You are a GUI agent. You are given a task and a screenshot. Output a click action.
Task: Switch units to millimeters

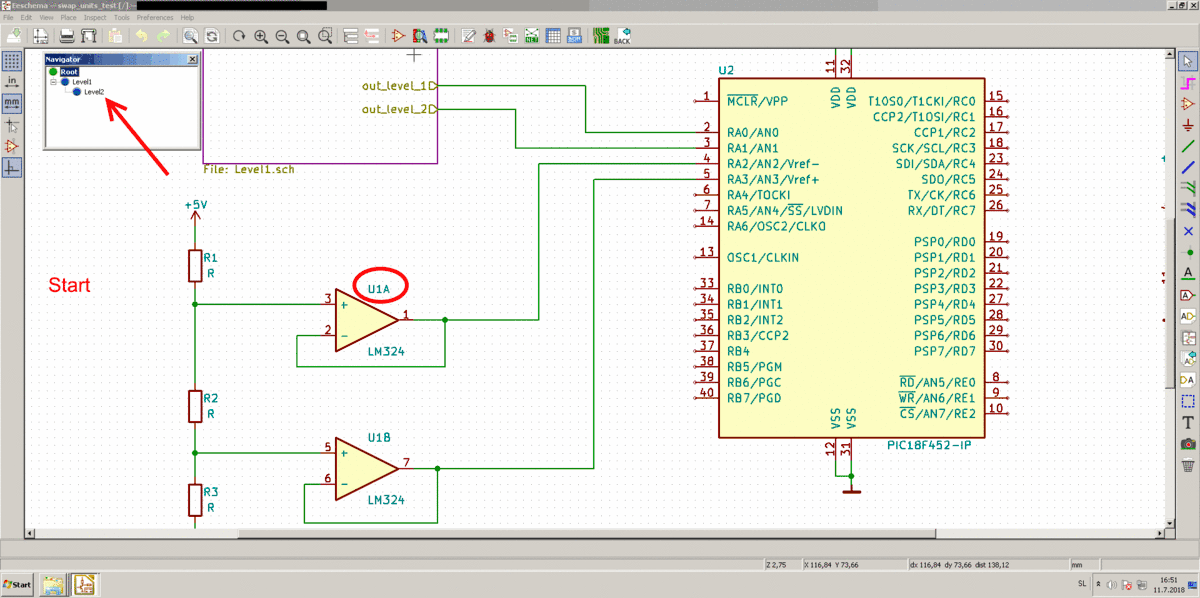12,103
